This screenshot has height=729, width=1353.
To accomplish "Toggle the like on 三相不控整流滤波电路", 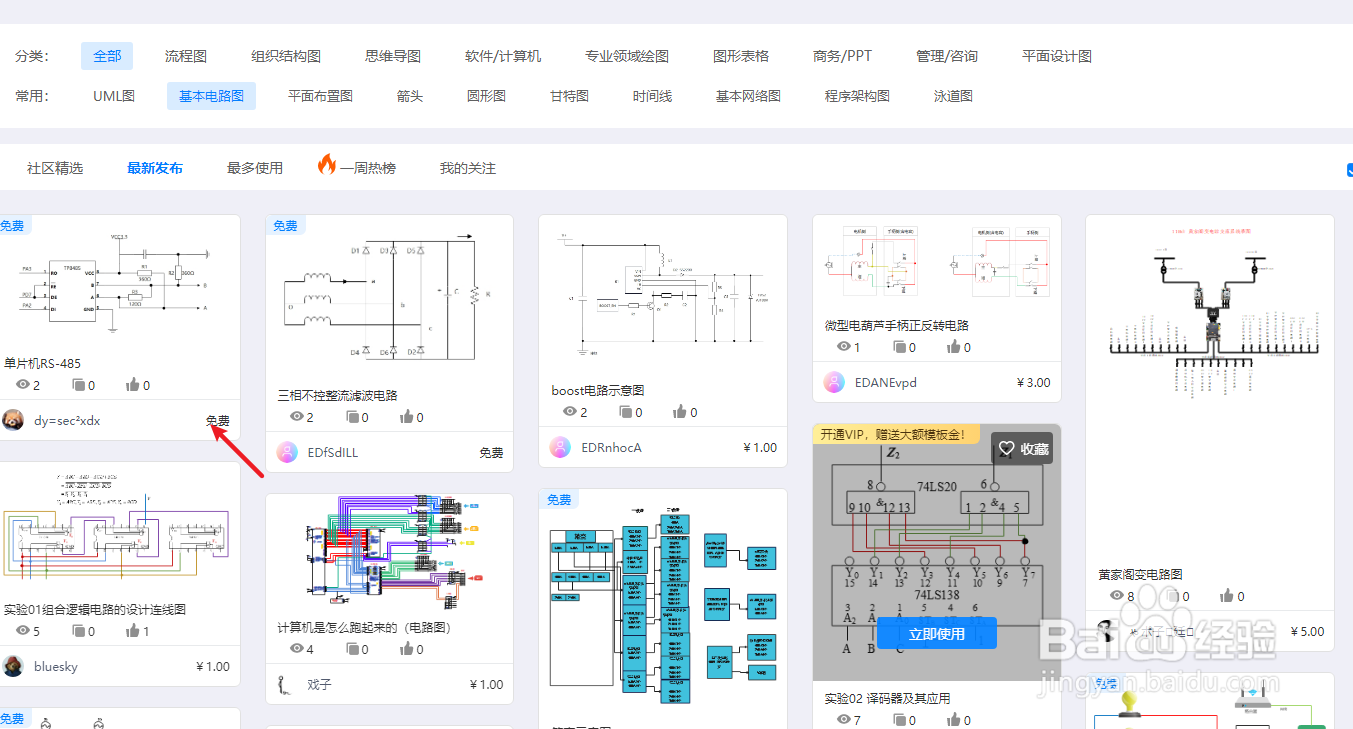I will point(405,416).
